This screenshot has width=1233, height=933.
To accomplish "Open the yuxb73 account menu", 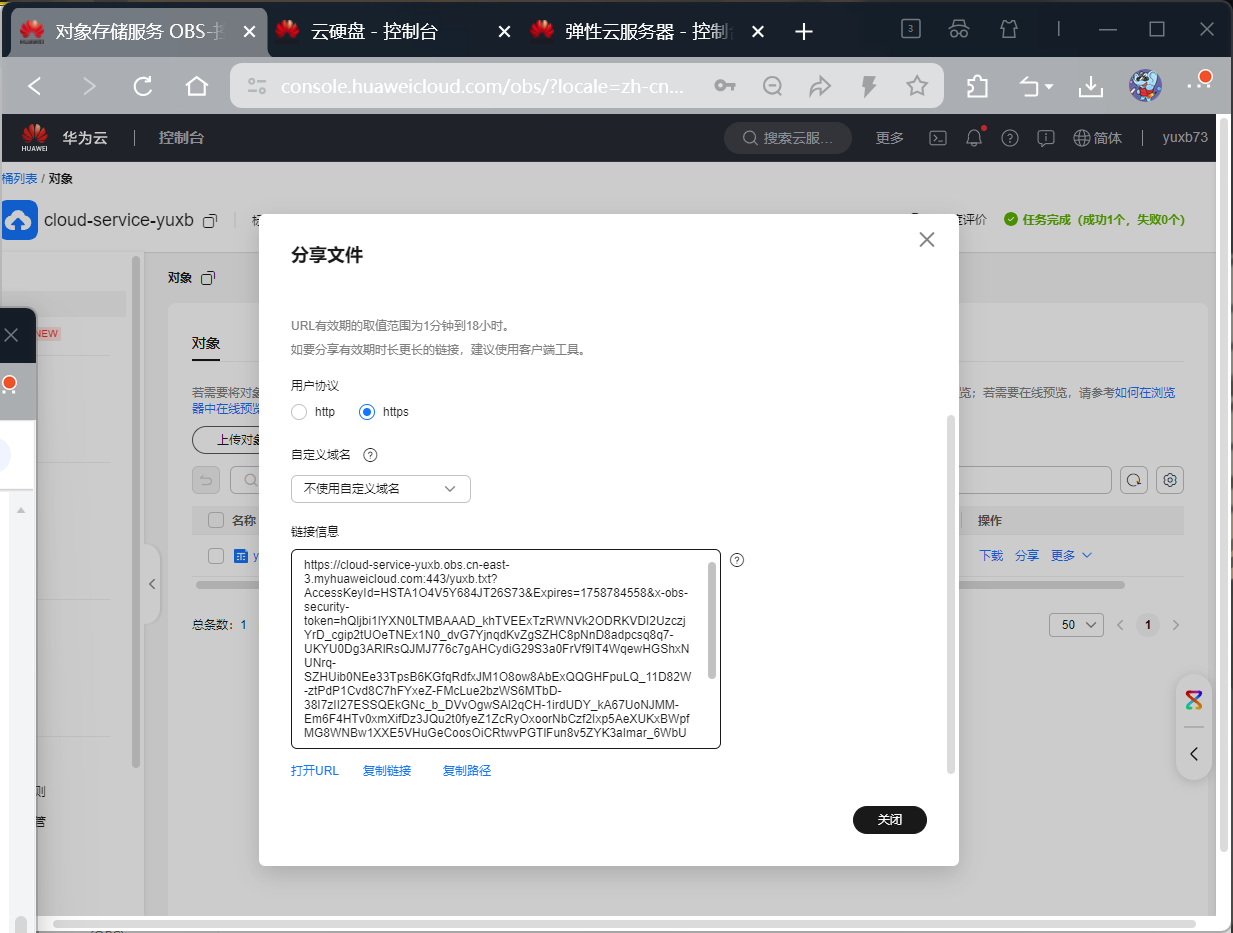I will [x=1185, y=137].
